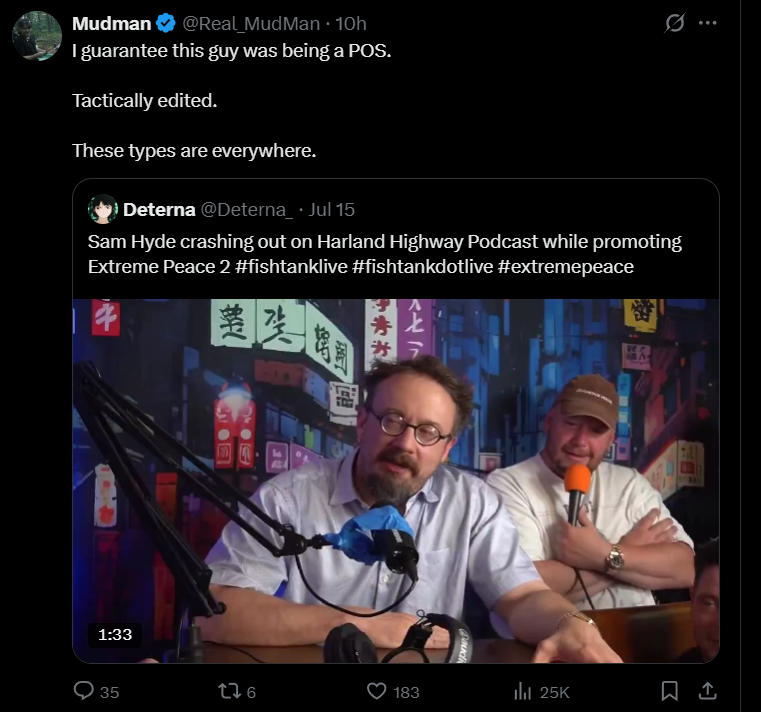Image resolution: width=761 pixels, height=712 pixels.
Task: Click the reply speech bubble icon
Action: pyautogui.click(x=83, y=691)
